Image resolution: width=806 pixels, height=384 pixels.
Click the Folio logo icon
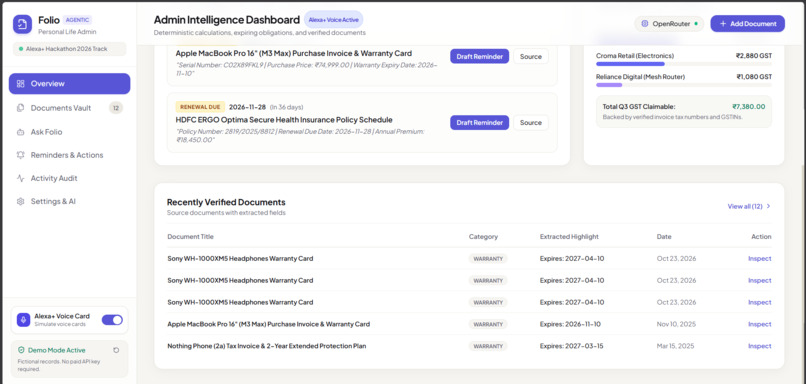point(22,24)
